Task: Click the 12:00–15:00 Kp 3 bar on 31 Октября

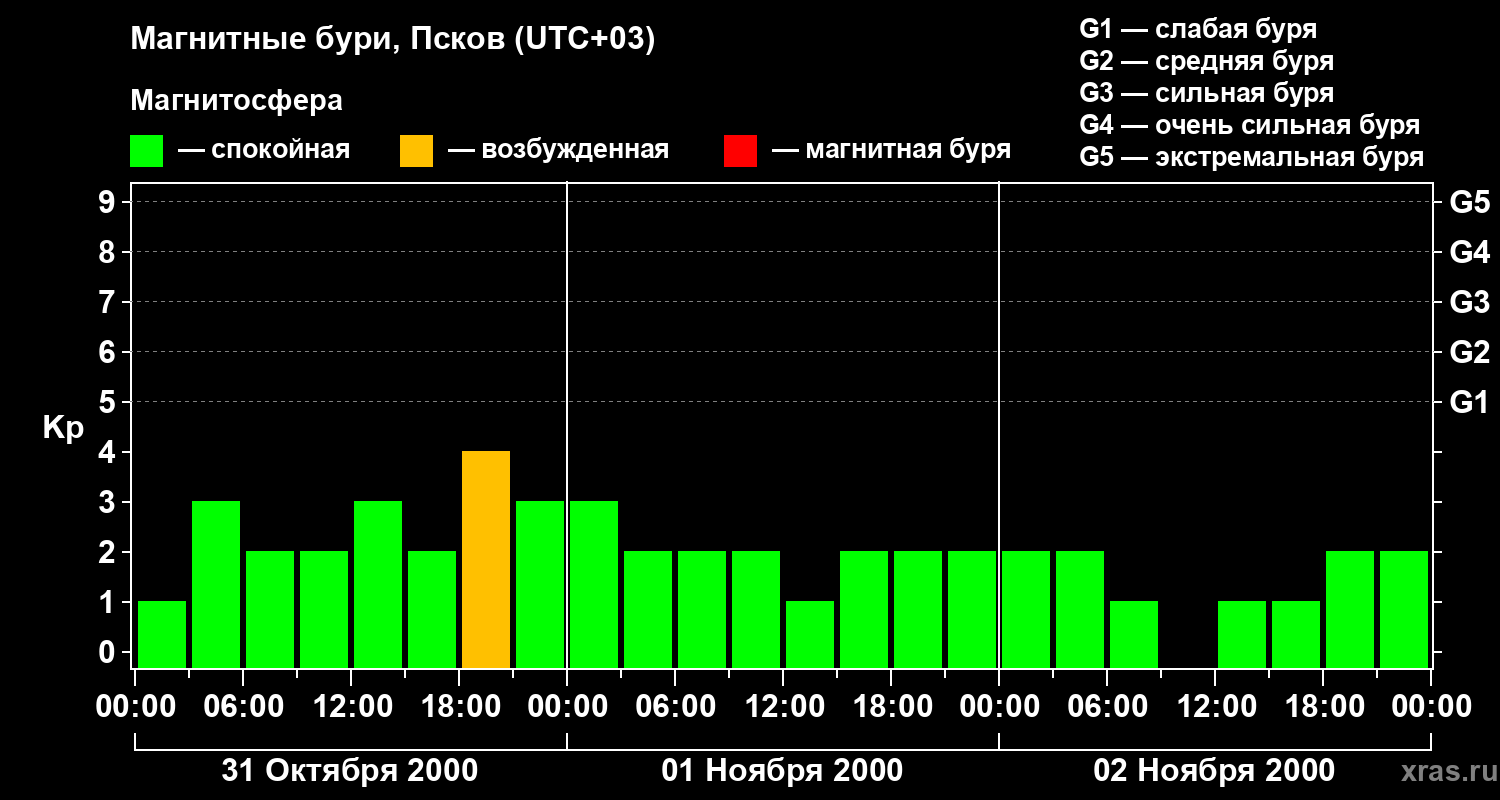Action: click(x=378, y=585)
